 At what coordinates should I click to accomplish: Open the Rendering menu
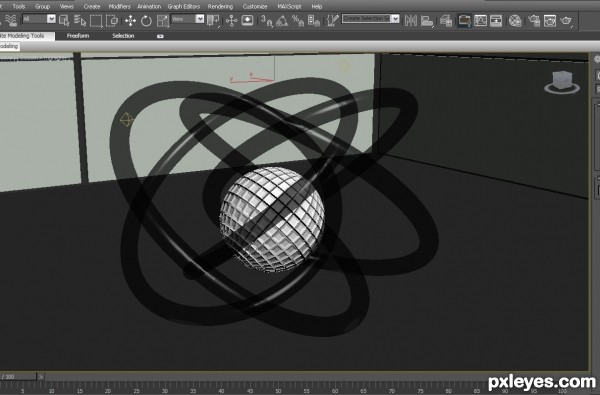[220, 7]
